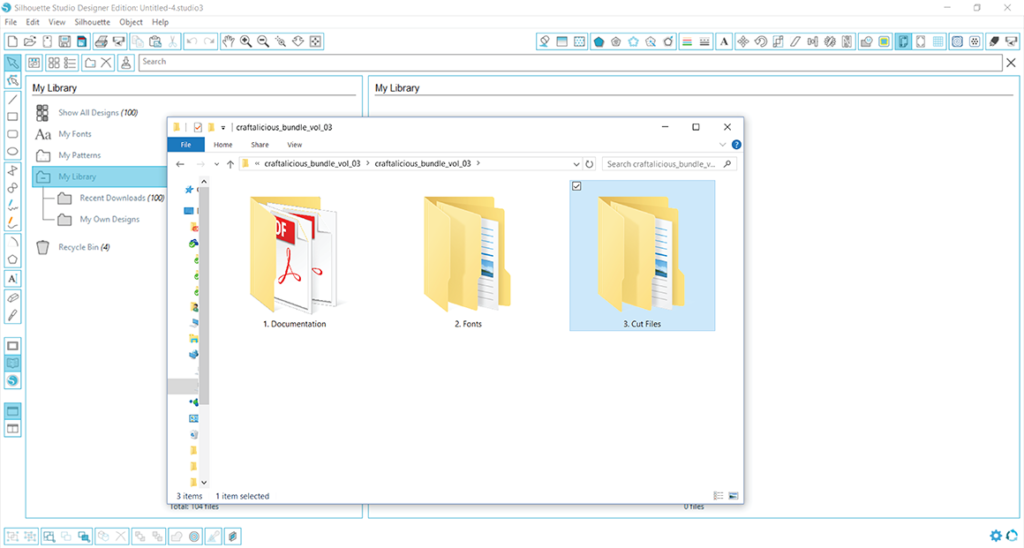
Task: Select the Knife tool
Action: tap(12, 315)
